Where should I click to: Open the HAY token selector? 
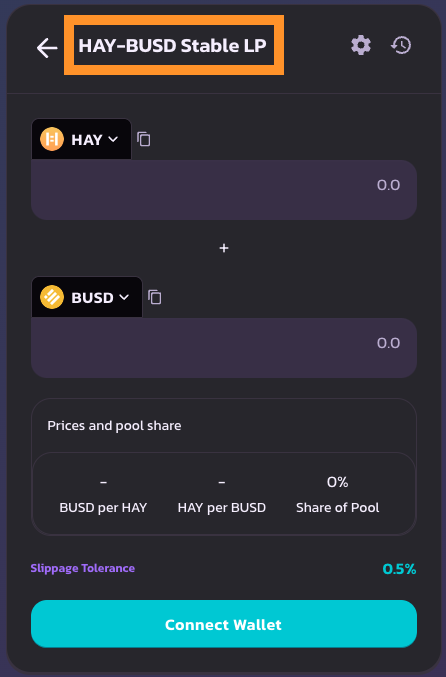[x=82, y=139]
